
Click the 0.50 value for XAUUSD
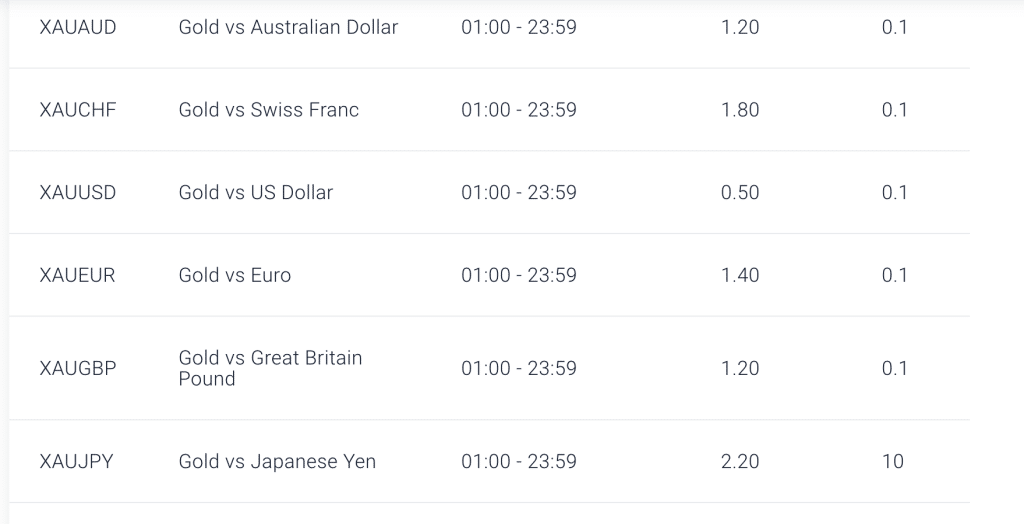click(740, 193)
